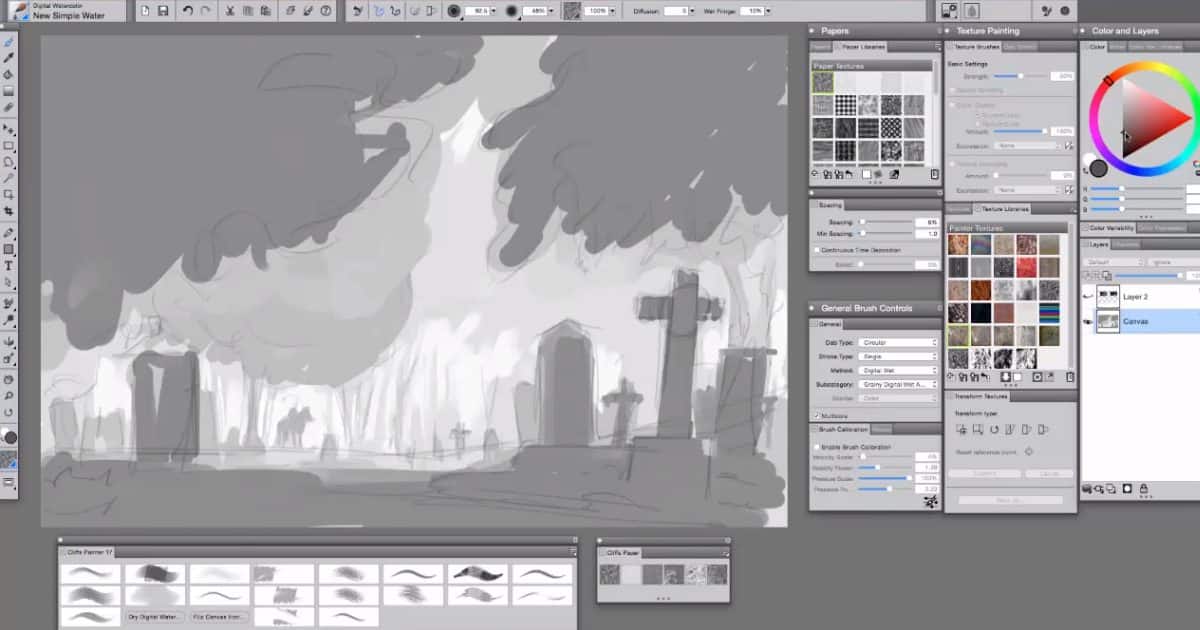This screenshot has width=1200, height=630.
Task: Open the Method dropdown set to Digital Wet
Action: click(x=897, y=369)
